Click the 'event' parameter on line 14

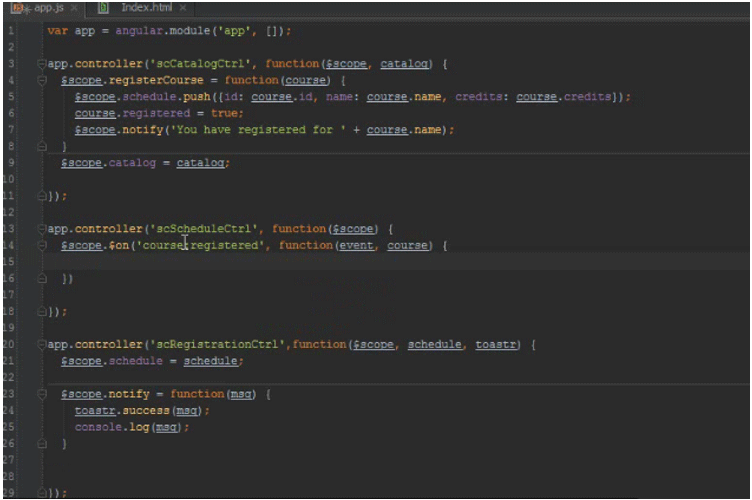coord(356,245)
